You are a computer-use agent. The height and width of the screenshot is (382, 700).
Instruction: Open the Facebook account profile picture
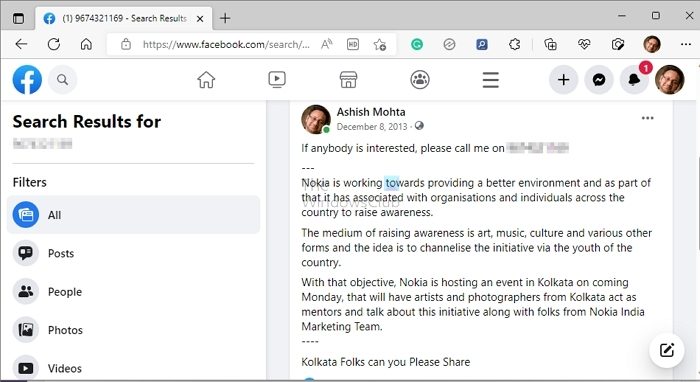point(670,80)
